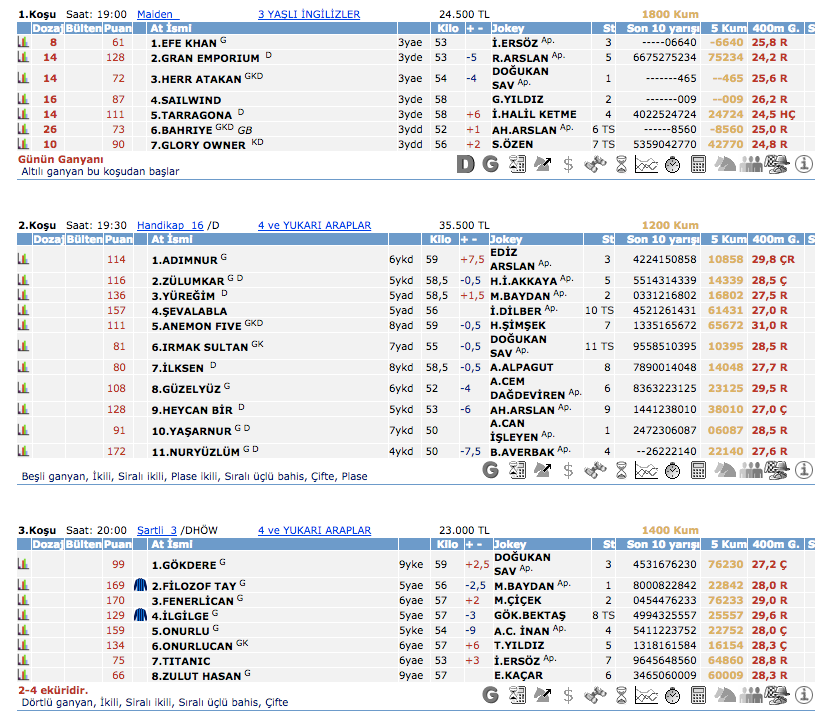Open the 3 YAŞLI İNGİLİZLER link
Viewport: 835px width, 722px height.
coord(309,15)
